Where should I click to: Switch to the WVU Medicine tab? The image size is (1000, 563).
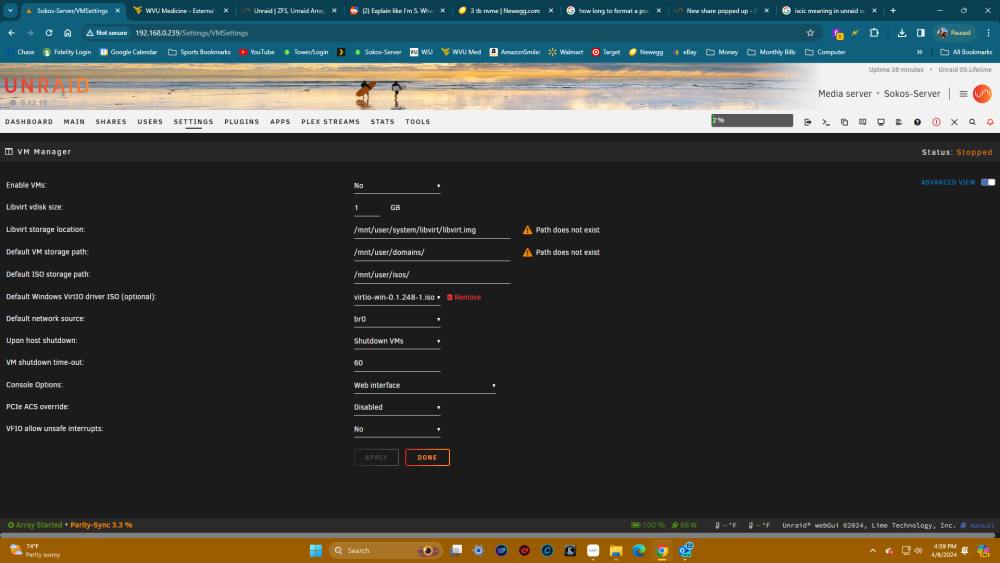pos(180,11)
